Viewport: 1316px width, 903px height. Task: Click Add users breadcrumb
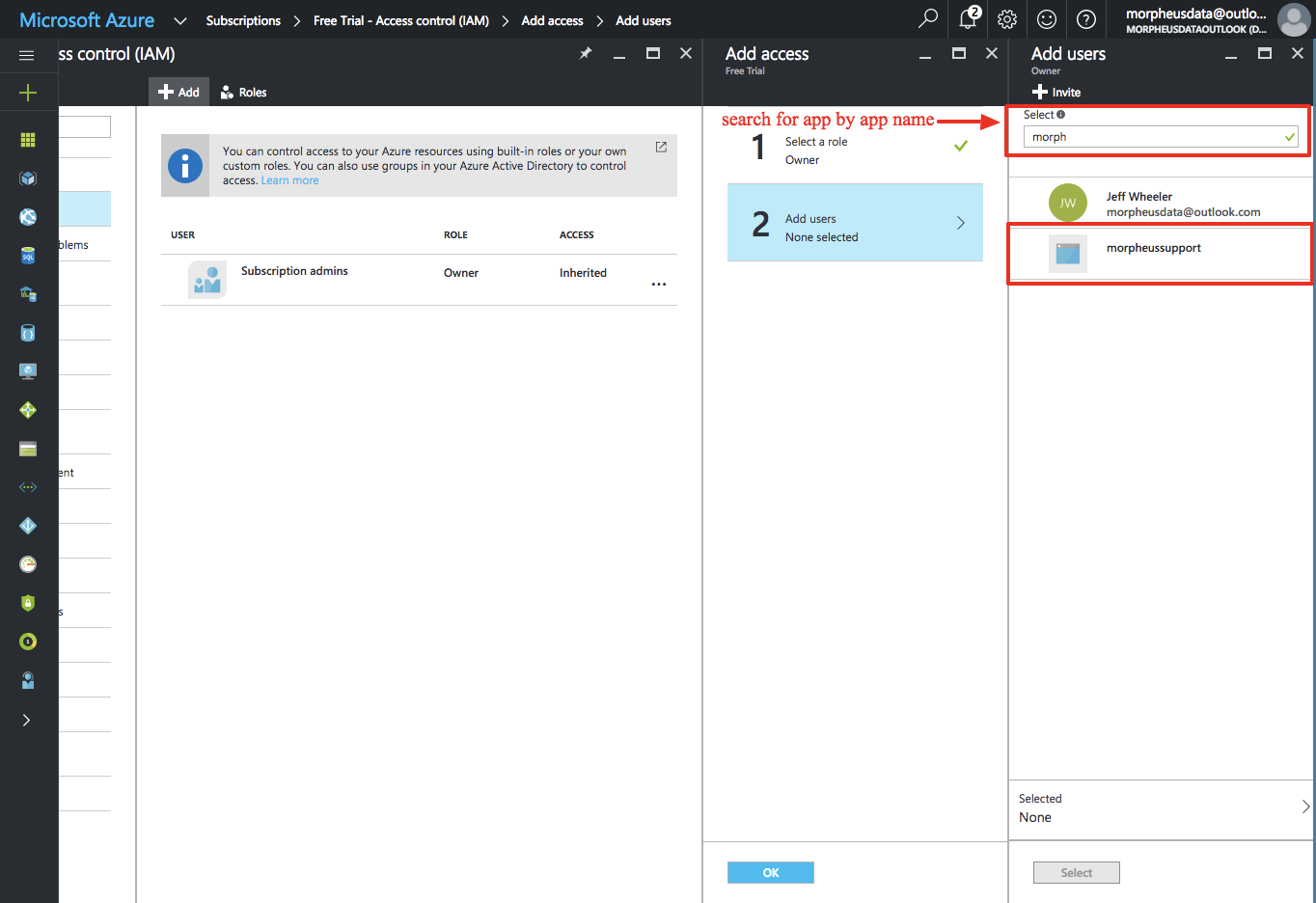pos(644,20)
